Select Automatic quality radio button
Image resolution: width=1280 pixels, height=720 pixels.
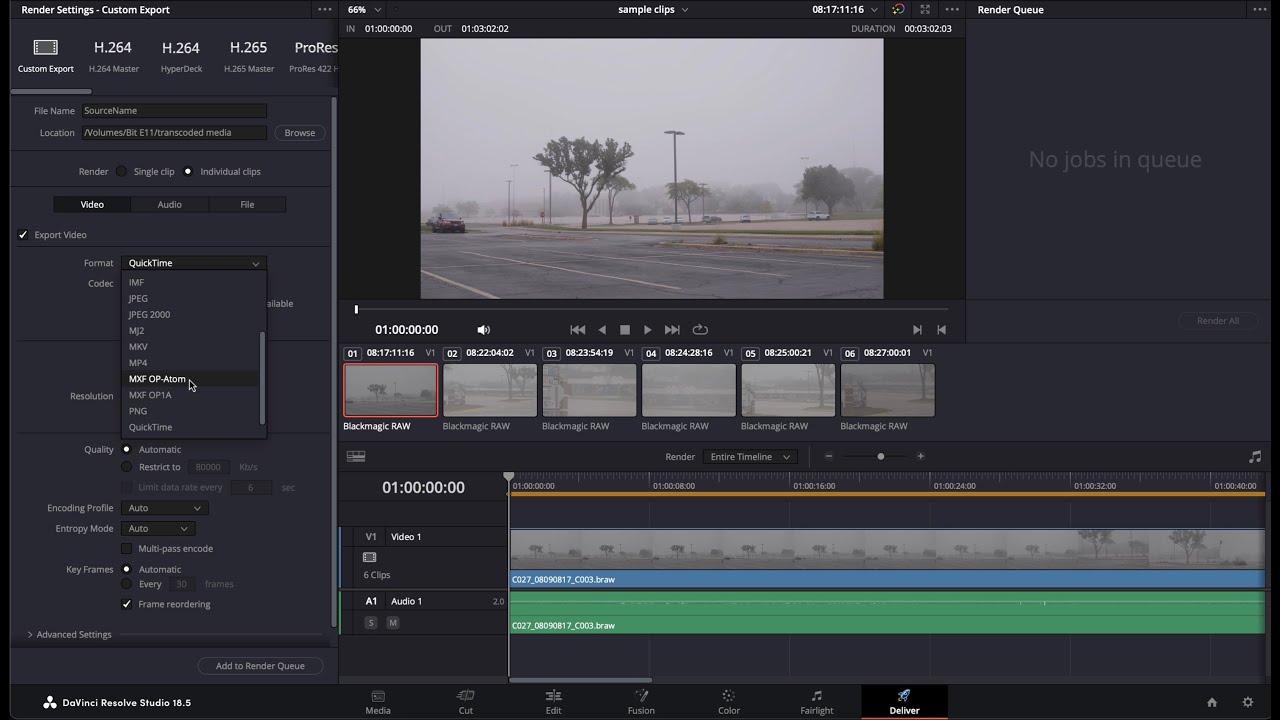(126, 449)
